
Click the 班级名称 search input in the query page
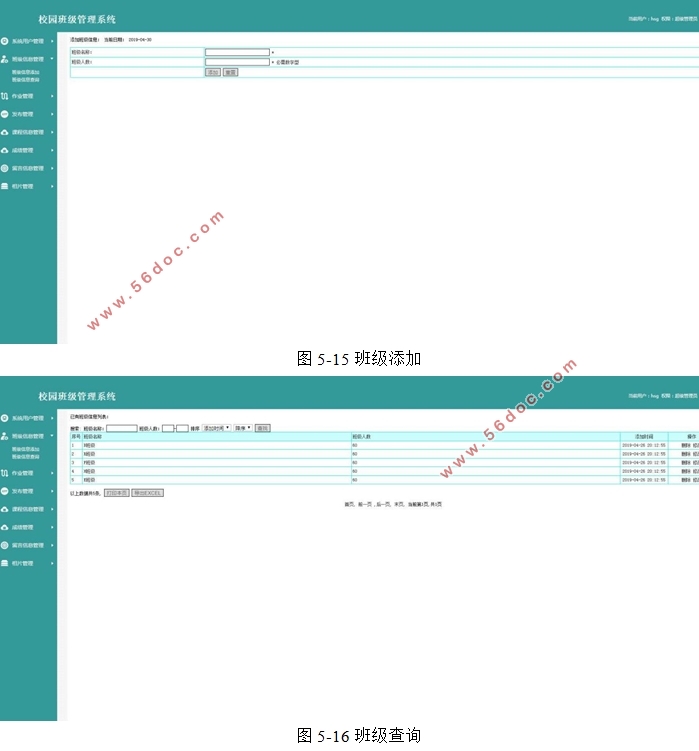pos(121,427)
